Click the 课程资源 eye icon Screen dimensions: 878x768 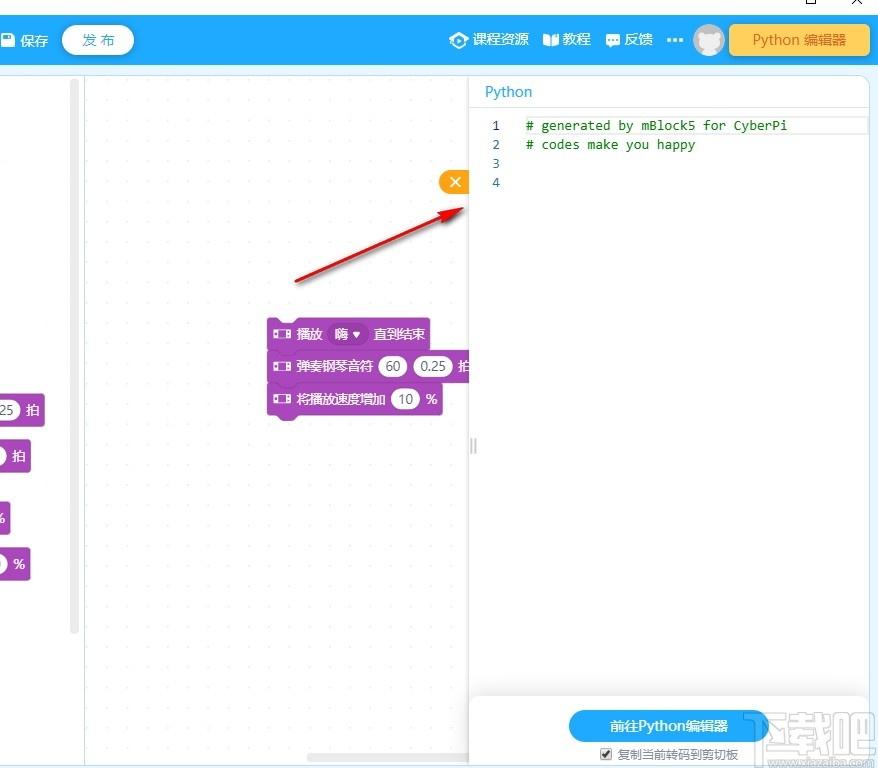click(458, 40)
